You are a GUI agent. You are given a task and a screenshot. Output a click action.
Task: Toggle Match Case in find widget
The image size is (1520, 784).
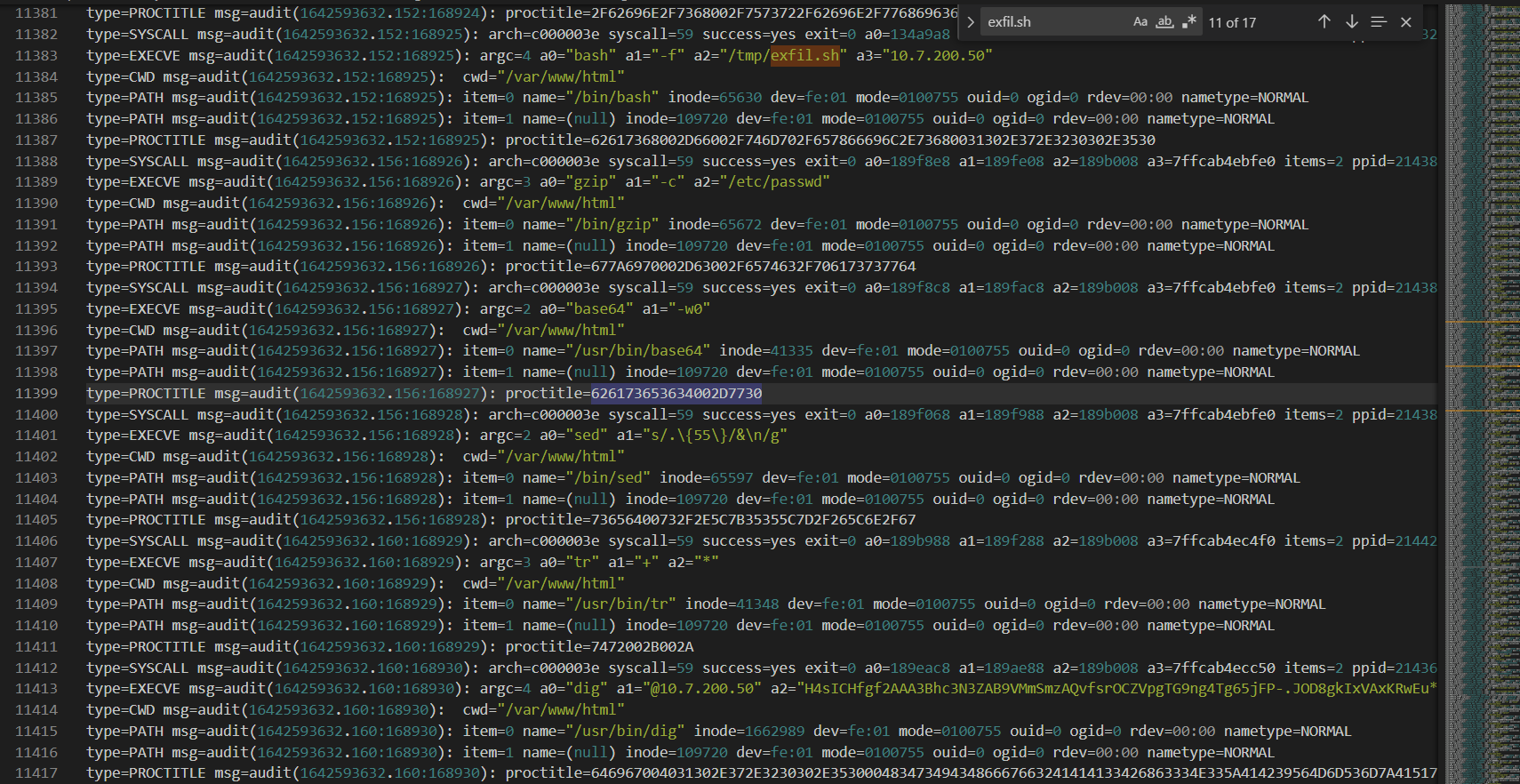pos(1140,22)
